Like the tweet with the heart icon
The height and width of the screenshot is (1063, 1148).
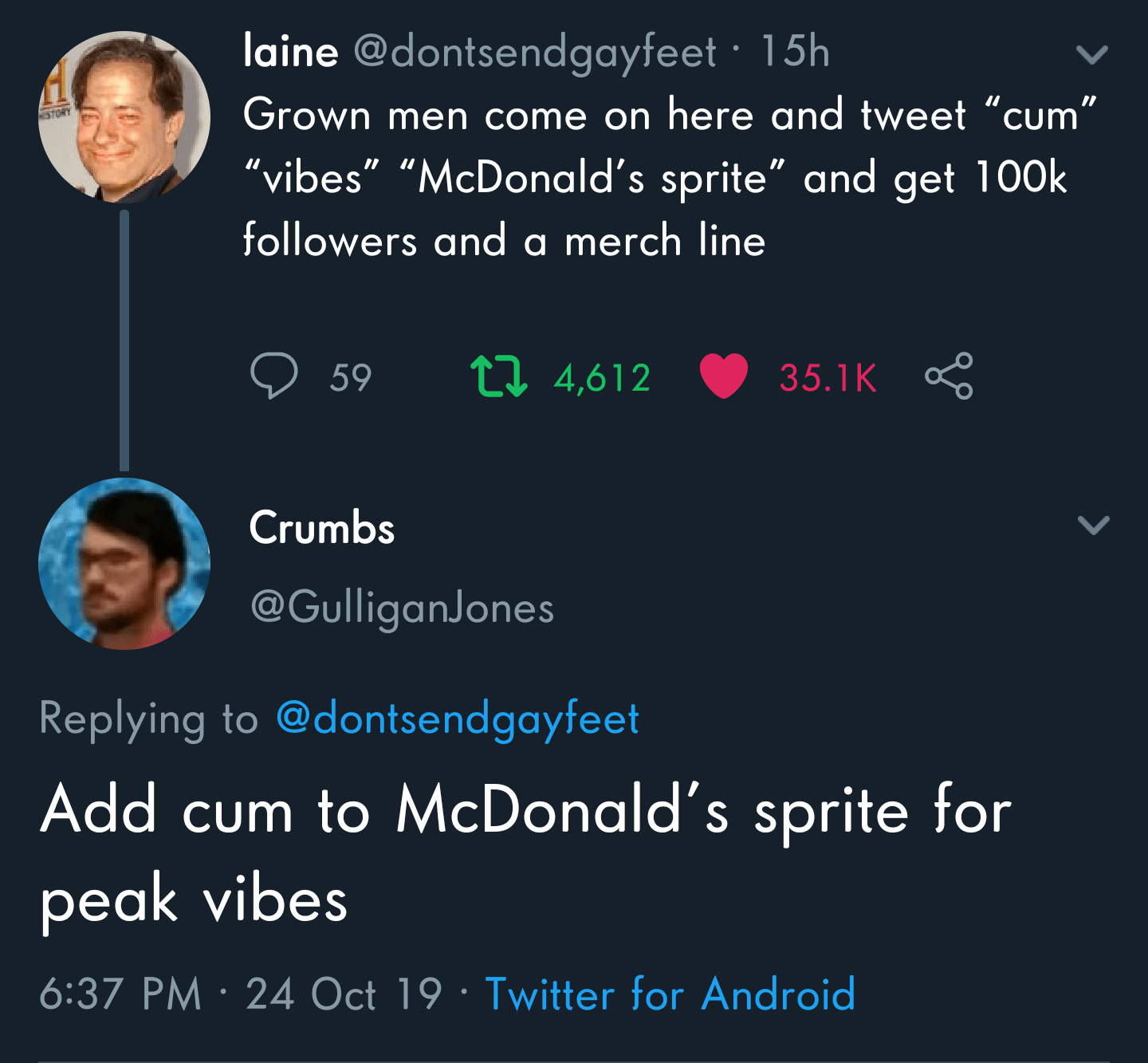[723, 376]
